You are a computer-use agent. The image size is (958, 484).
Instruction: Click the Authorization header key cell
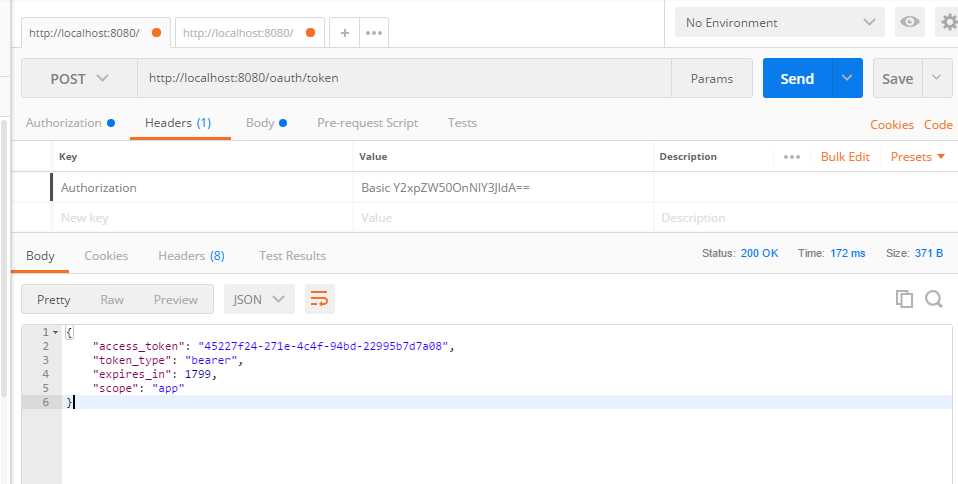202,188
